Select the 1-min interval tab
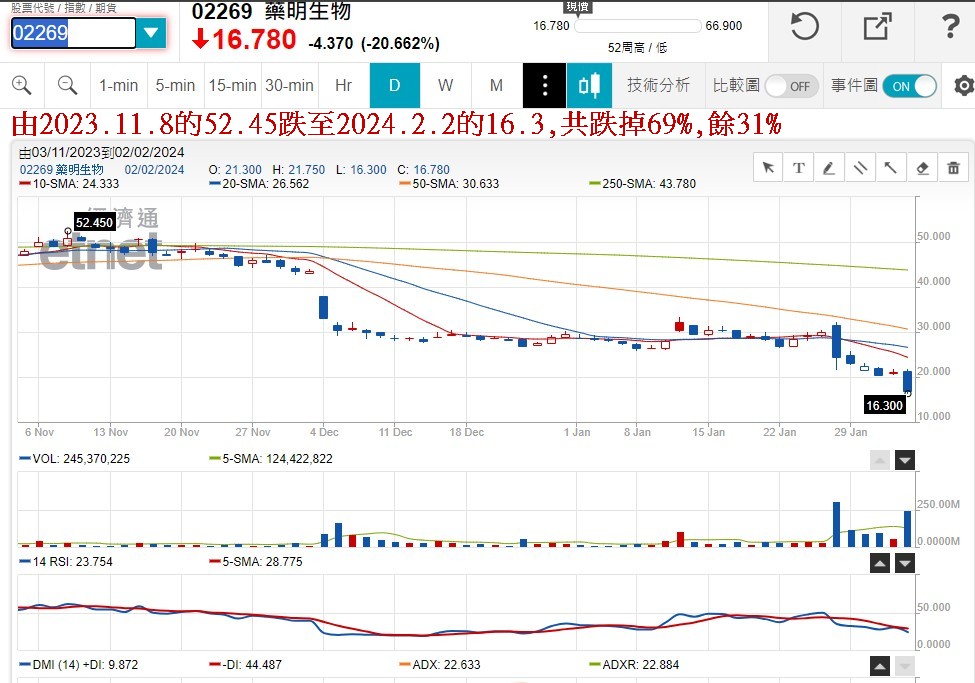Viewport: 975px width, 683px height. point(118,85)
